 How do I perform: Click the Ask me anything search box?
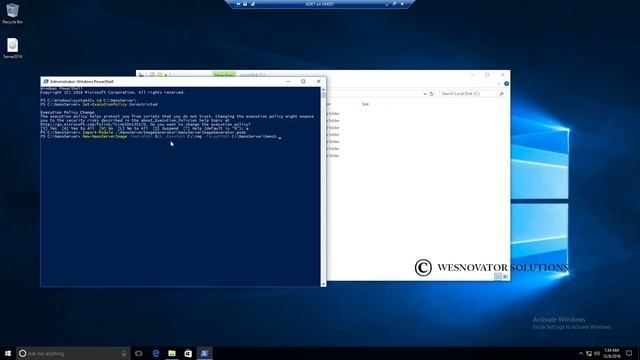(x=73, y=353)
